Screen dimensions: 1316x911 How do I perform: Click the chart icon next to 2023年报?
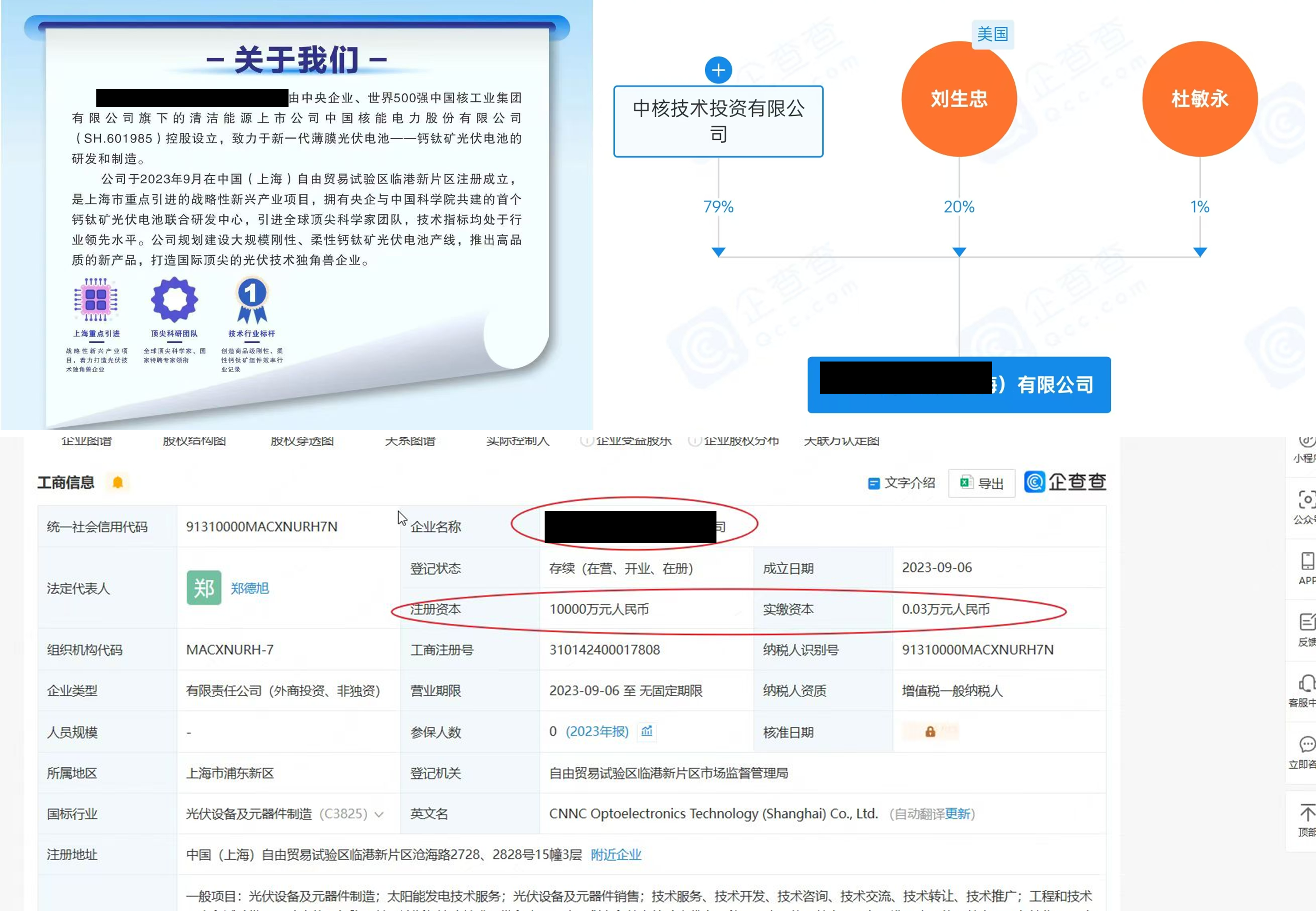[x=646, y=731]
